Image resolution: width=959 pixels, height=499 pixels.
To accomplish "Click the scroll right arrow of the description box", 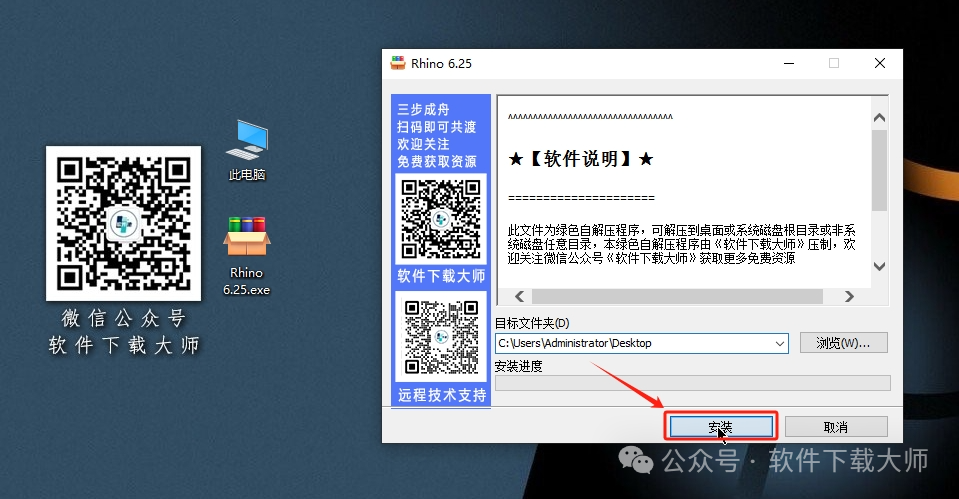I will coord(849,297).
